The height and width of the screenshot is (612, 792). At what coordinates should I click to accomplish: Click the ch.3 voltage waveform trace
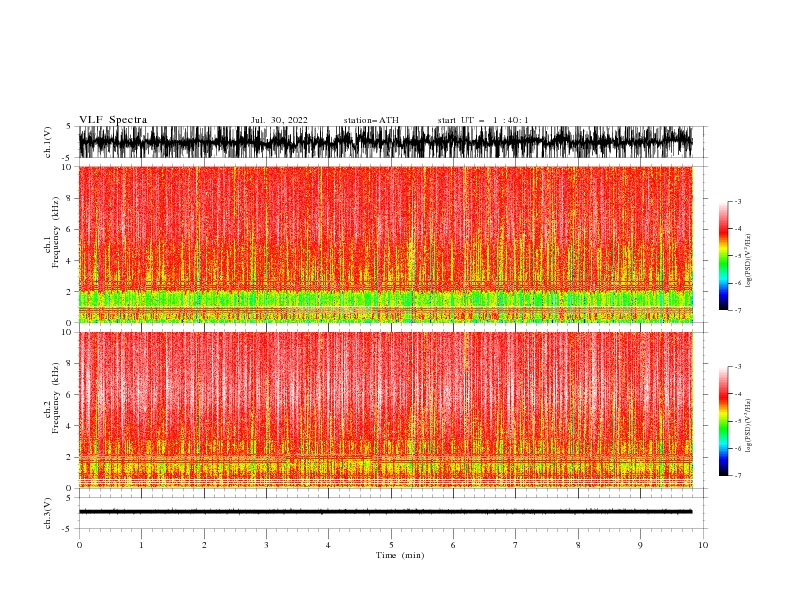[386, 512]
